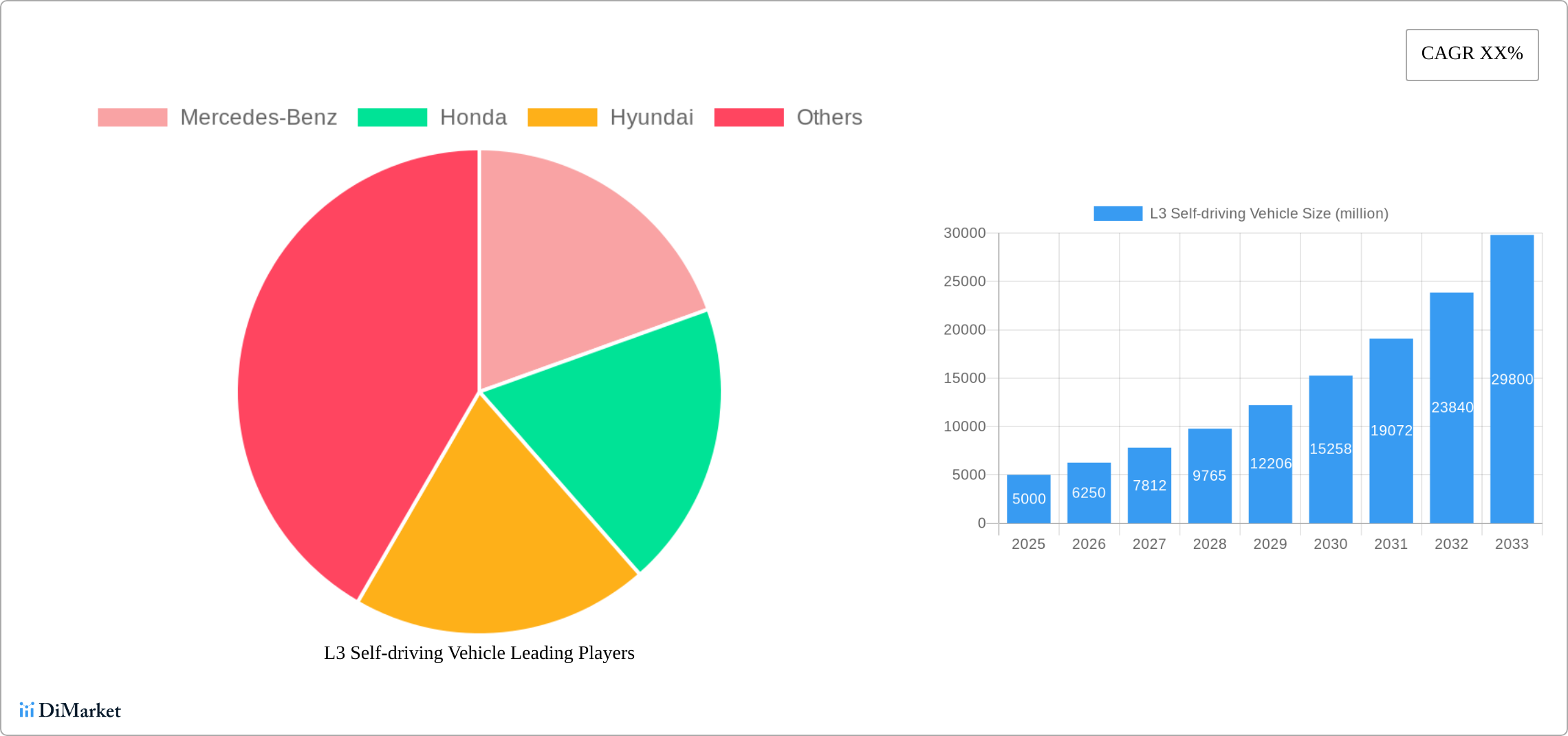
Task: Select the Others red legend swatch
Action: 748,116
